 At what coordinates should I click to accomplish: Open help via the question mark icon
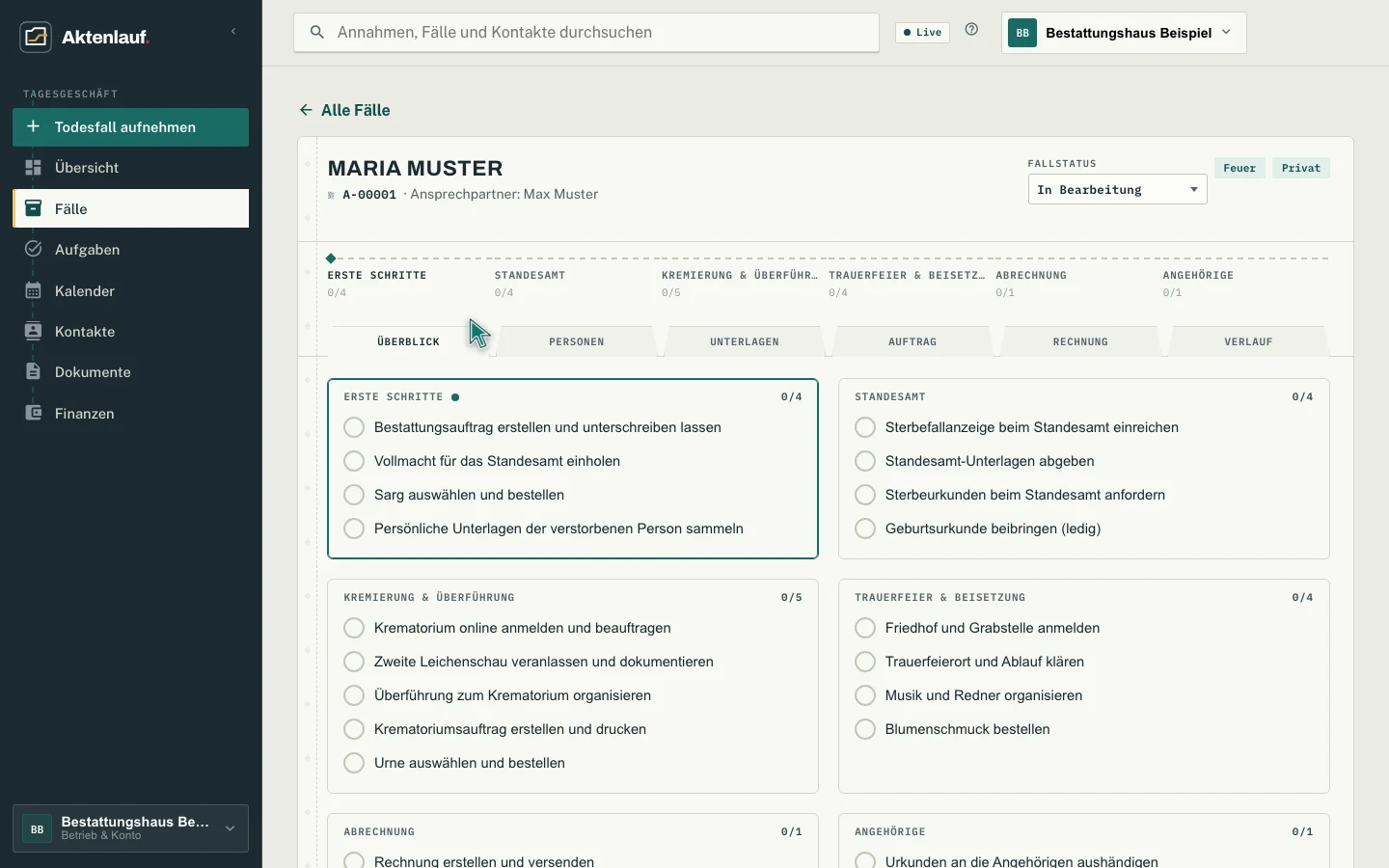pyautogui.click(x=971, y=30)
